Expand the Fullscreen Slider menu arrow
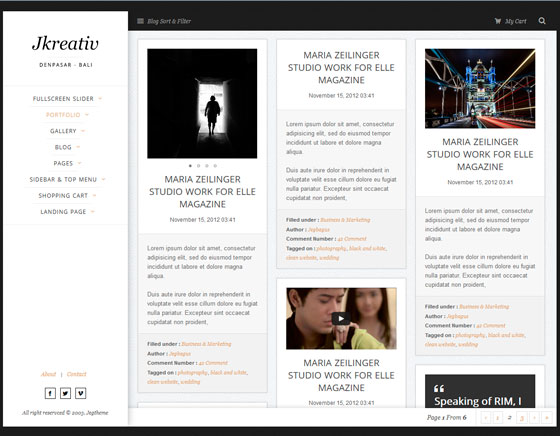Image resolution: width=560 pixels, height=436 pixels. (100, 99)
